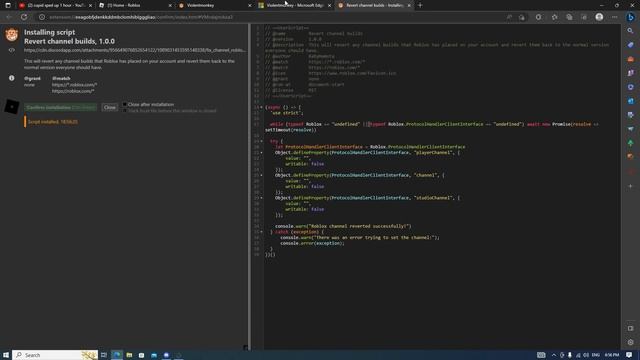Toggle Close after installation checkbox
Viewport: 640px width, 360px height.
(125, 104)
